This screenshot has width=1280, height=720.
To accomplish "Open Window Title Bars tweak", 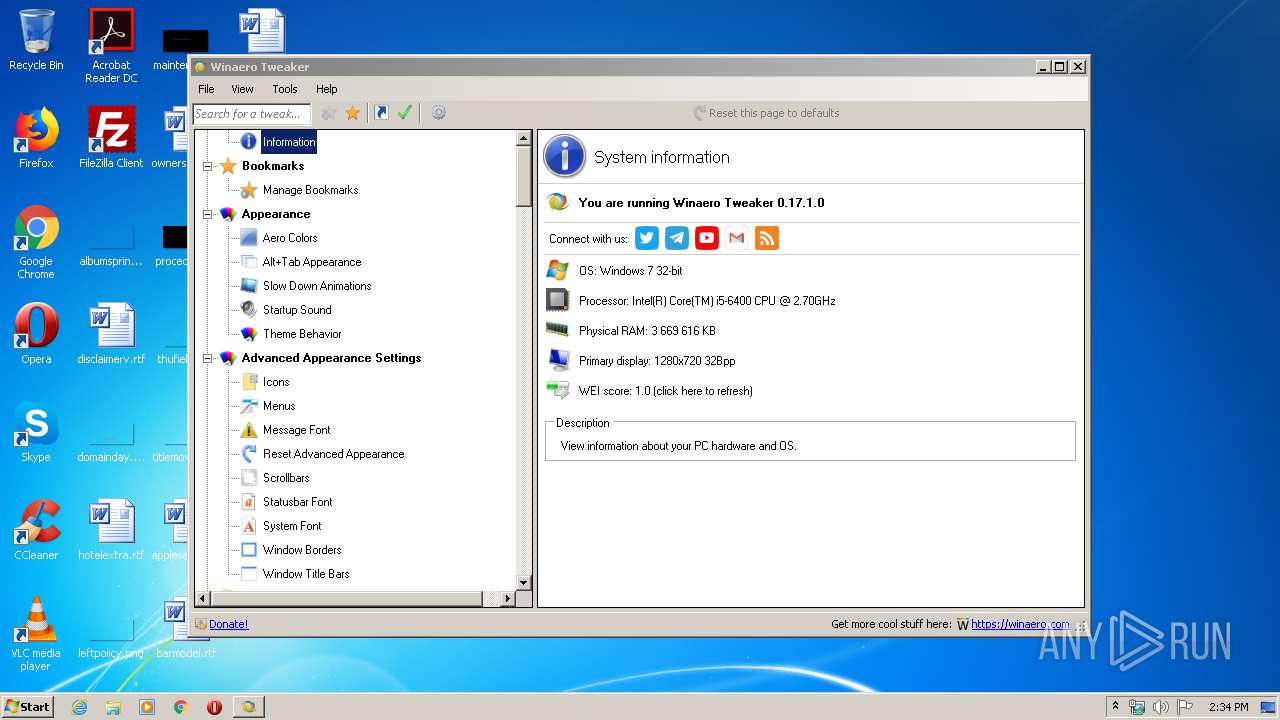I will 306,574.
